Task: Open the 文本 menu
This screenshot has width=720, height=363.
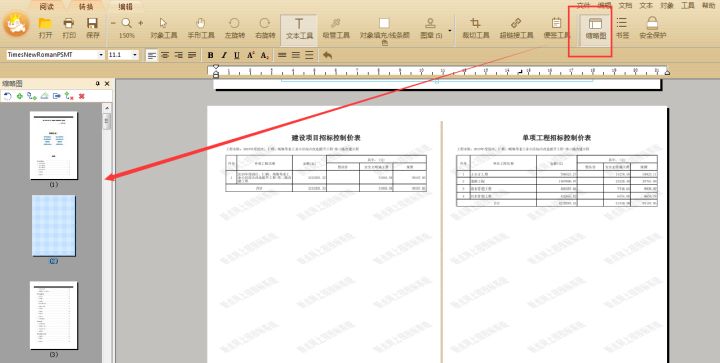Action: pyautogui.click(x=646, y=6)
